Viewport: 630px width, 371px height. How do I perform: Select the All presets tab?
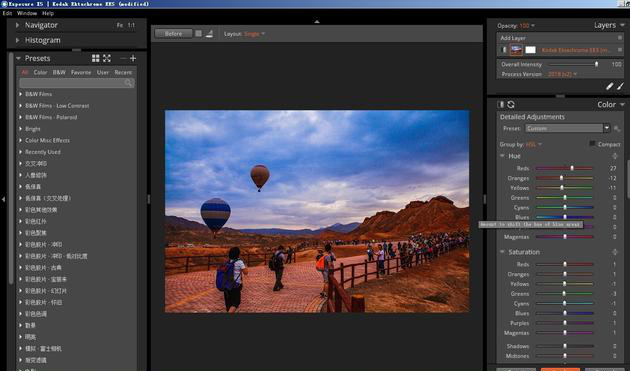pos(25,72)
